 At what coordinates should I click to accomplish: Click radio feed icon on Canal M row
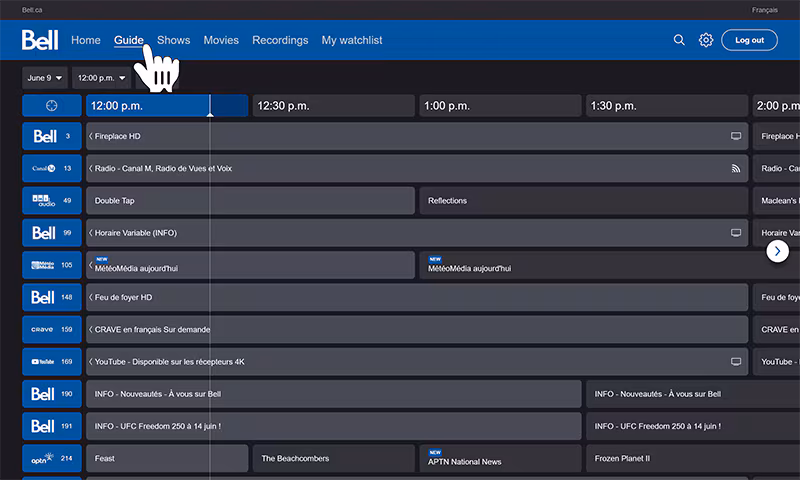[x=736, y=168]
